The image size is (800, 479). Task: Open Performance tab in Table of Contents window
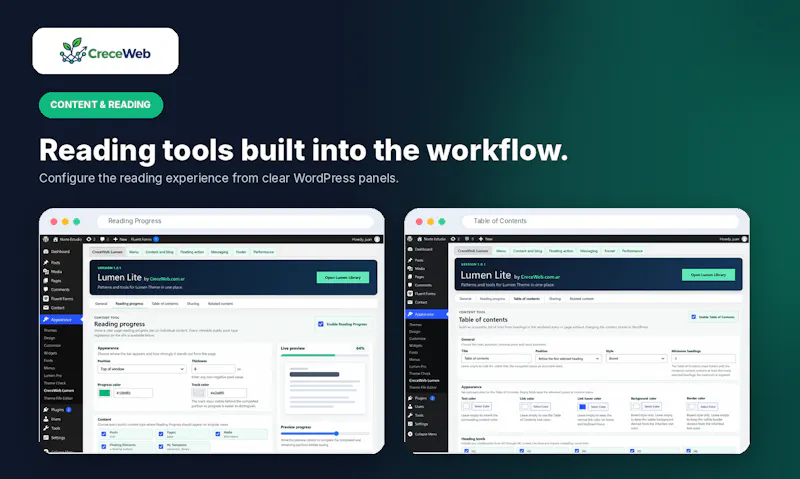(632, 251)
